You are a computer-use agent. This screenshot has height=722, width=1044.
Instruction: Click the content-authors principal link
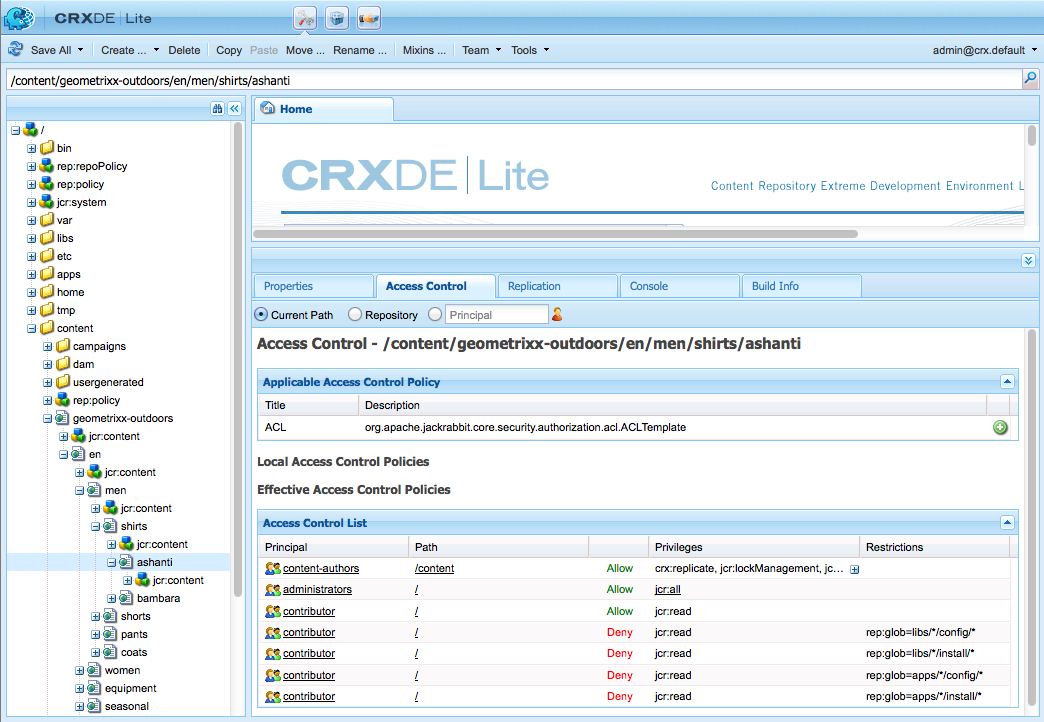pyautogui.click(x=321, y=568)
